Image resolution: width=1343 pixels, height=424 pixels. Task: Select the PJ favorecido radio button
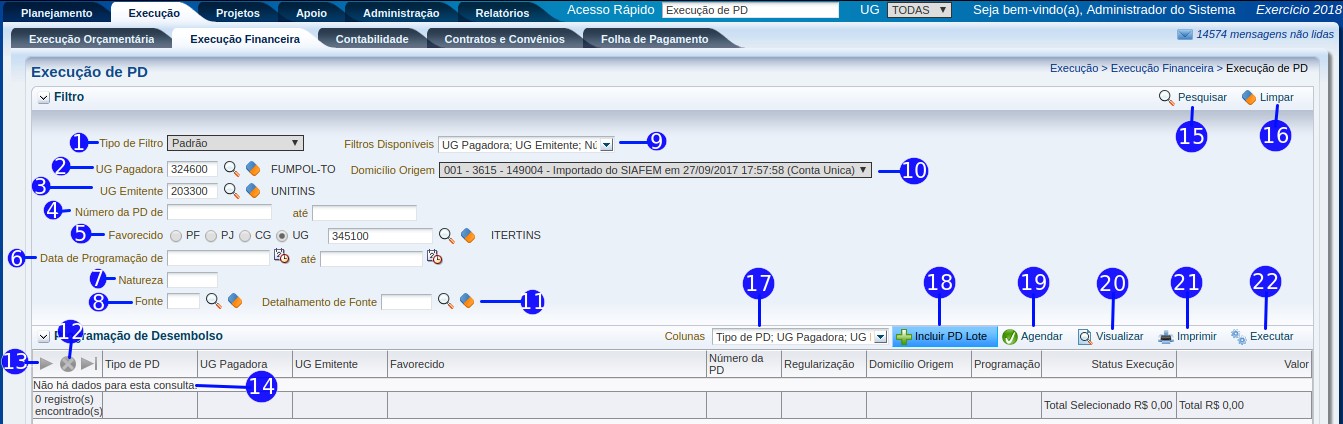(x=211, y=236)
